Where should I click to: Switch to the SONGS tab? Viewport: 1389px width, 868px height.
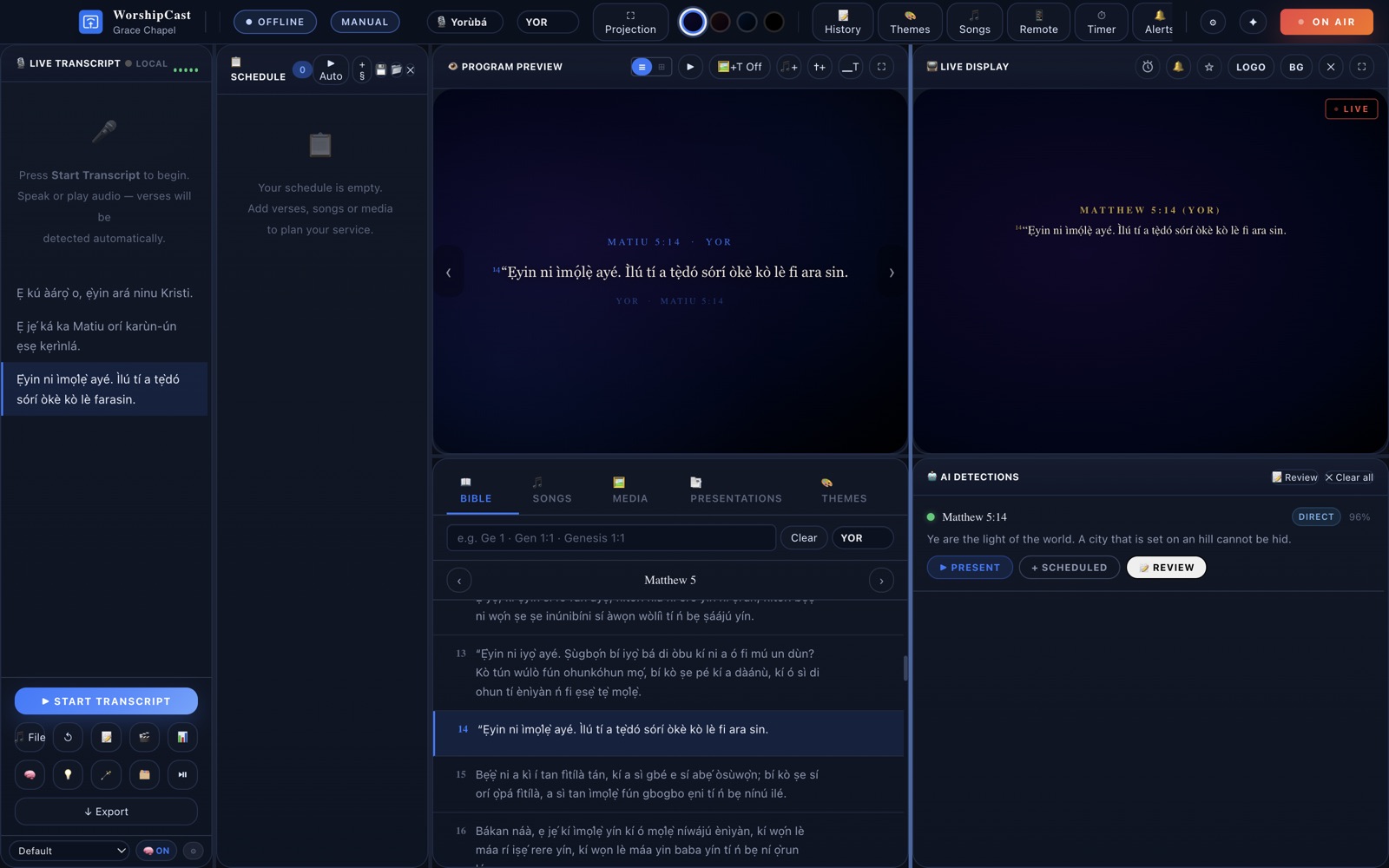point(551,490)
